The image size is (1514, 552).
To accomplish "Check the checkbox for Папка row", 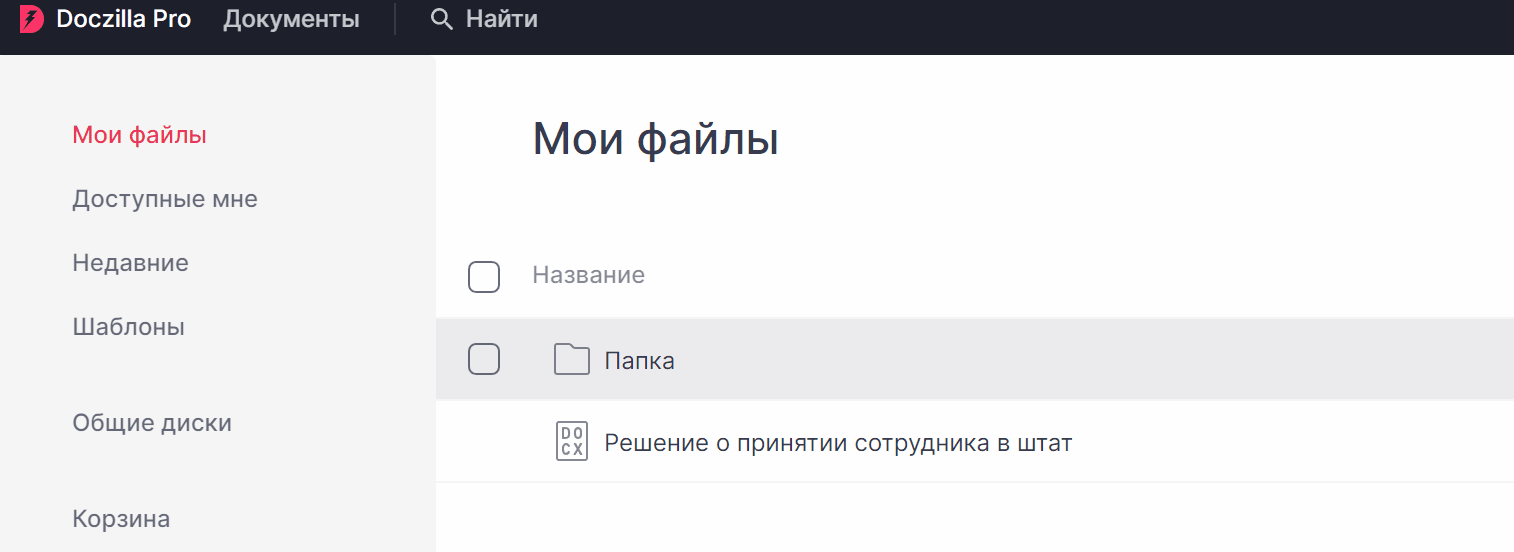I will (484, 359).
